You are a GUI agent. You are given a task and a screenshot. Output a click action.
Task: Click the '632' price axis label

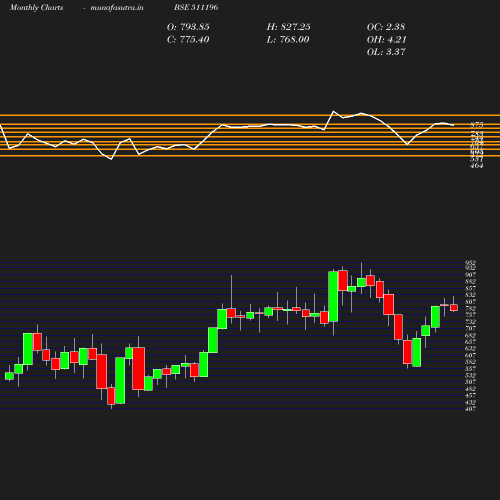(471, 348)
